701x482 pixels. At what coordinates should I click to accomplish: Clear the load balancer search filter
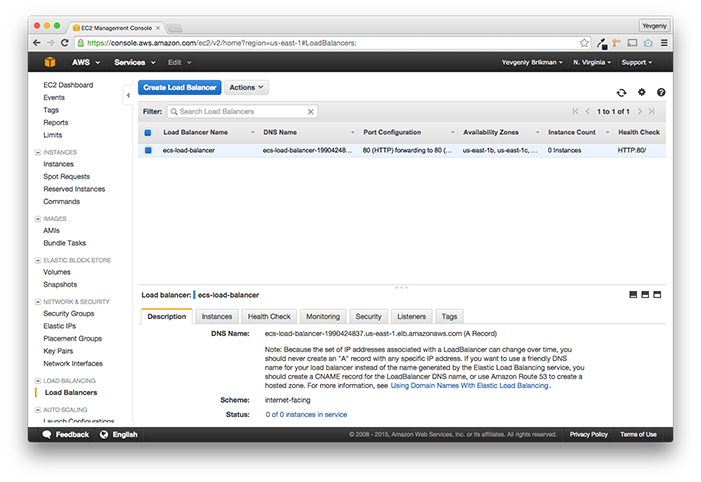pos(310,112)
